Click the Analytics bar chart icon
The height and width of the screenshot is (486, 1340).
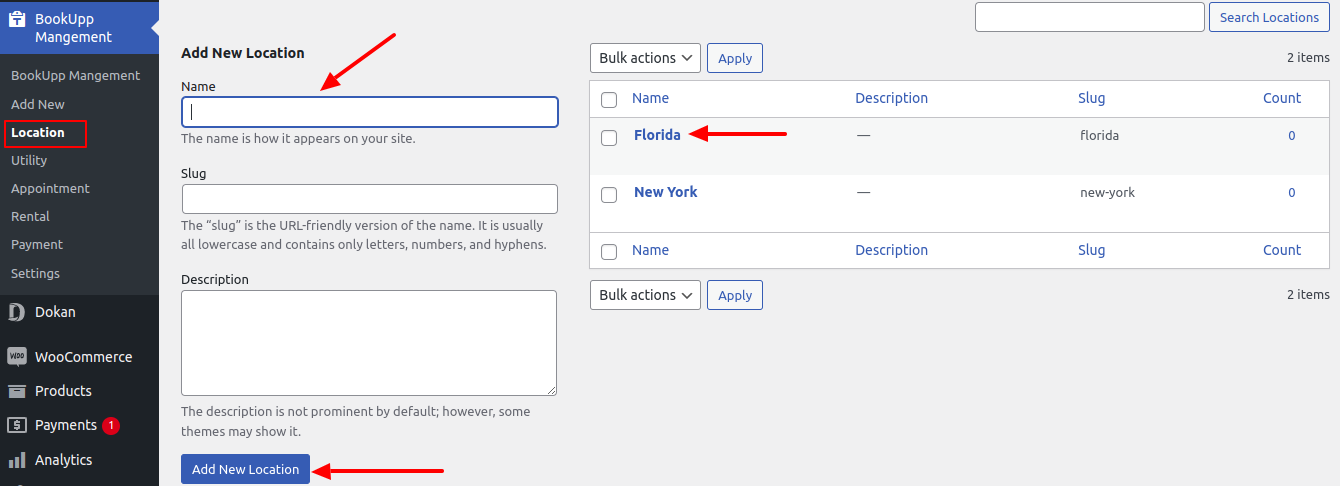[16, 460]
